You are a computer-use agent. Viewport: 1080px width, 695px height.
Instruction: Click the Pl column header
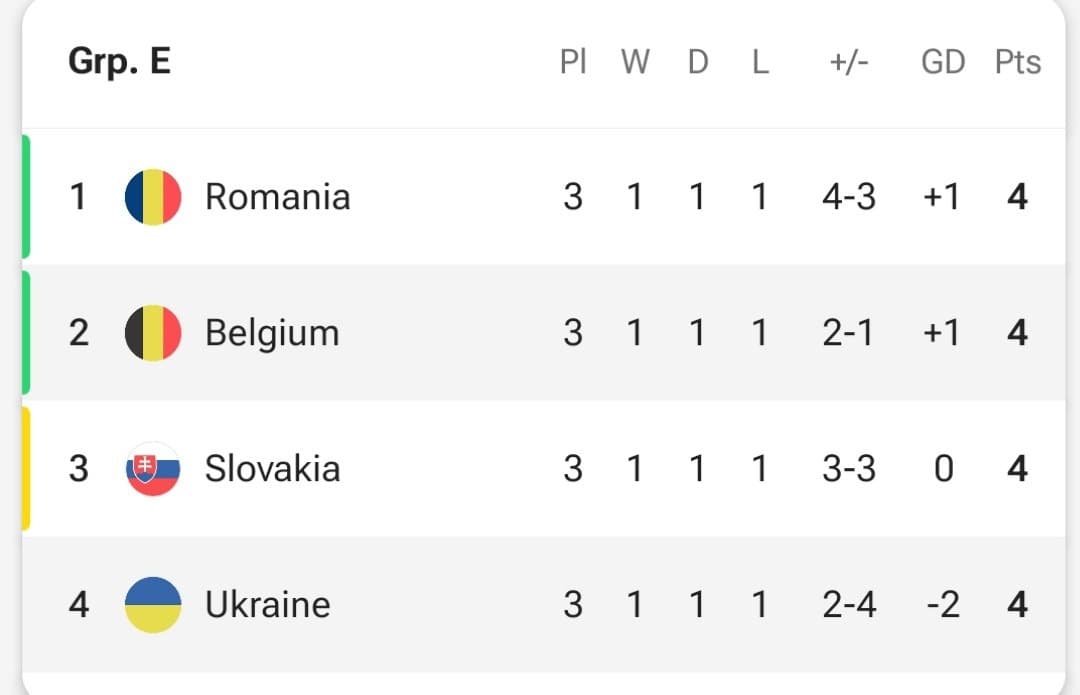tap(573, 62)
